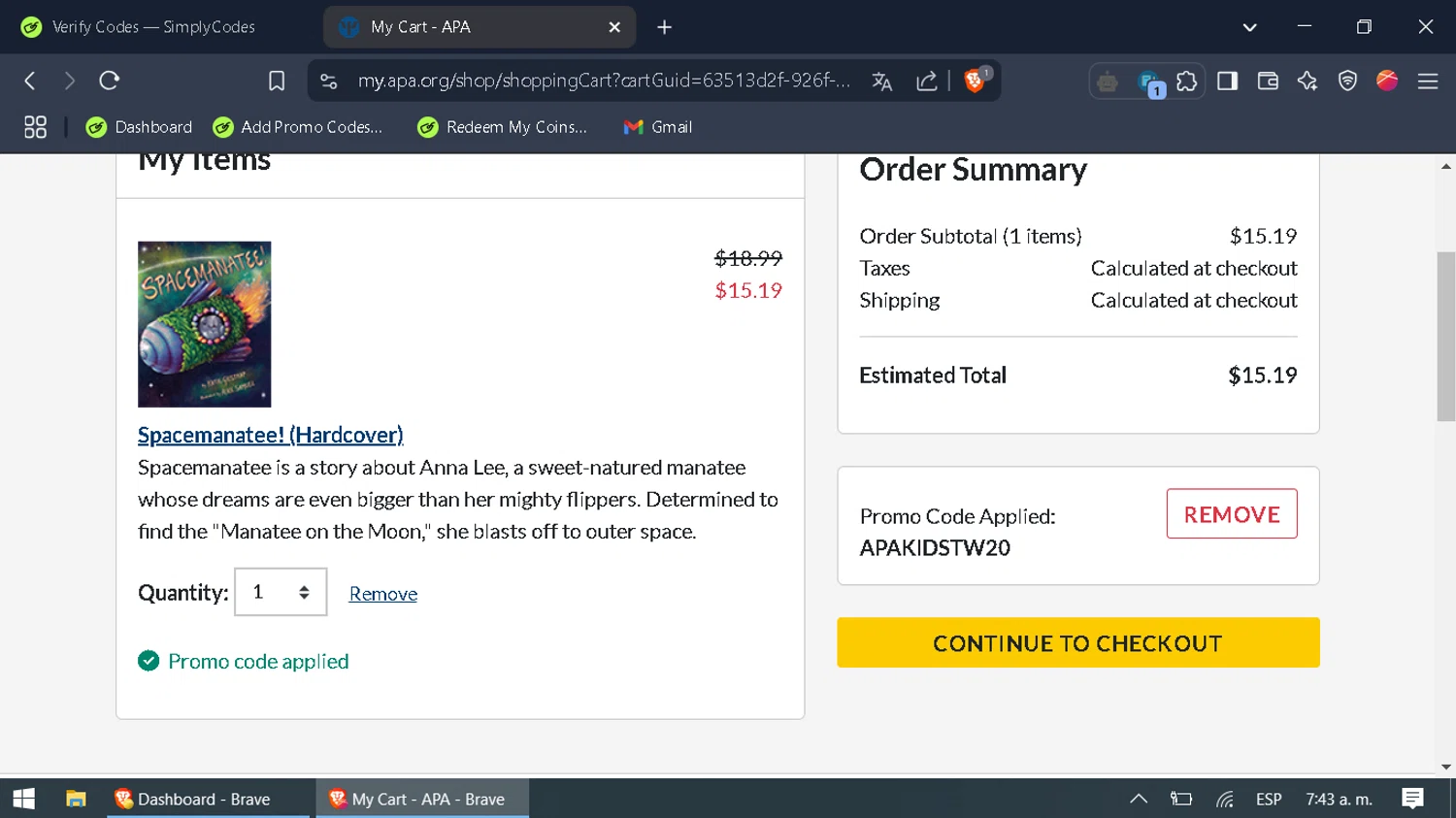Expand the tab search dropdown
Image resolution: width=1456 pixels, height=818 pixels.
1250,27
